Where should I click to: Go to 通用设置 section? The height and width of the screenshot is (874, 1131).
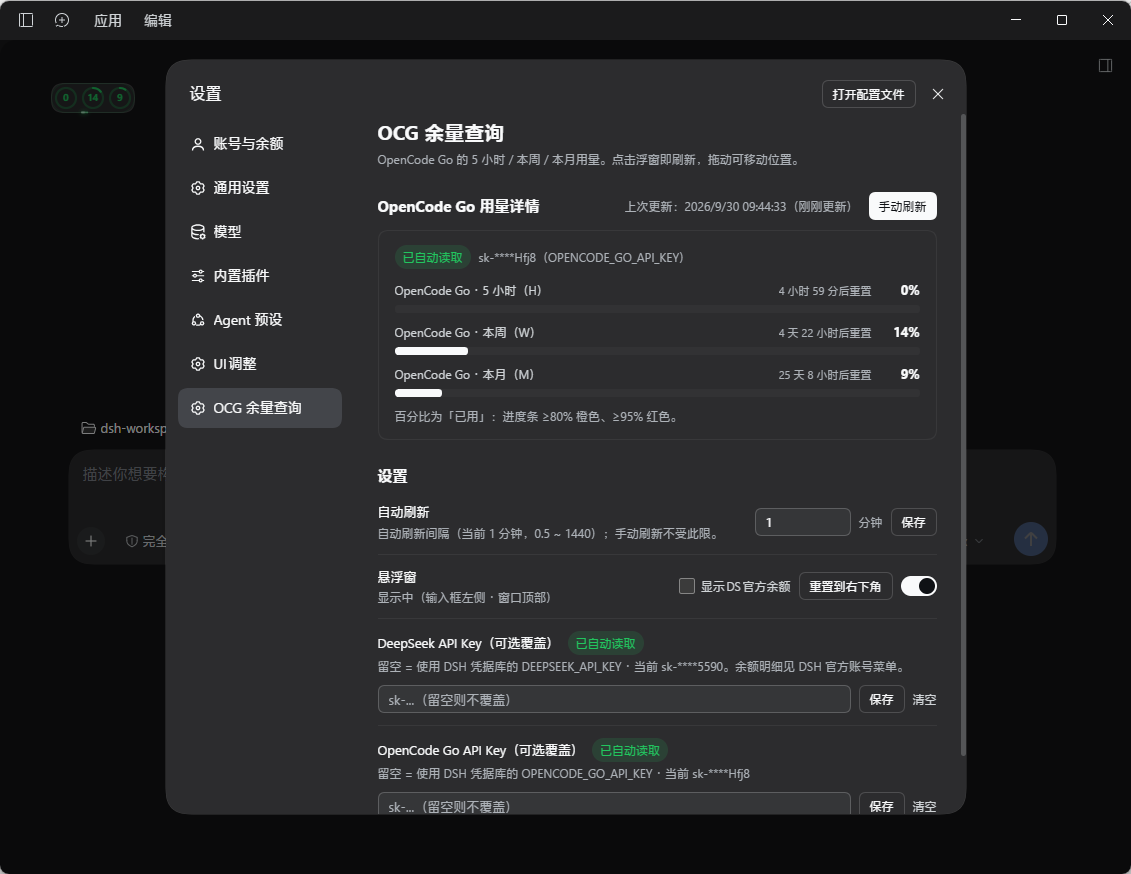260,187
